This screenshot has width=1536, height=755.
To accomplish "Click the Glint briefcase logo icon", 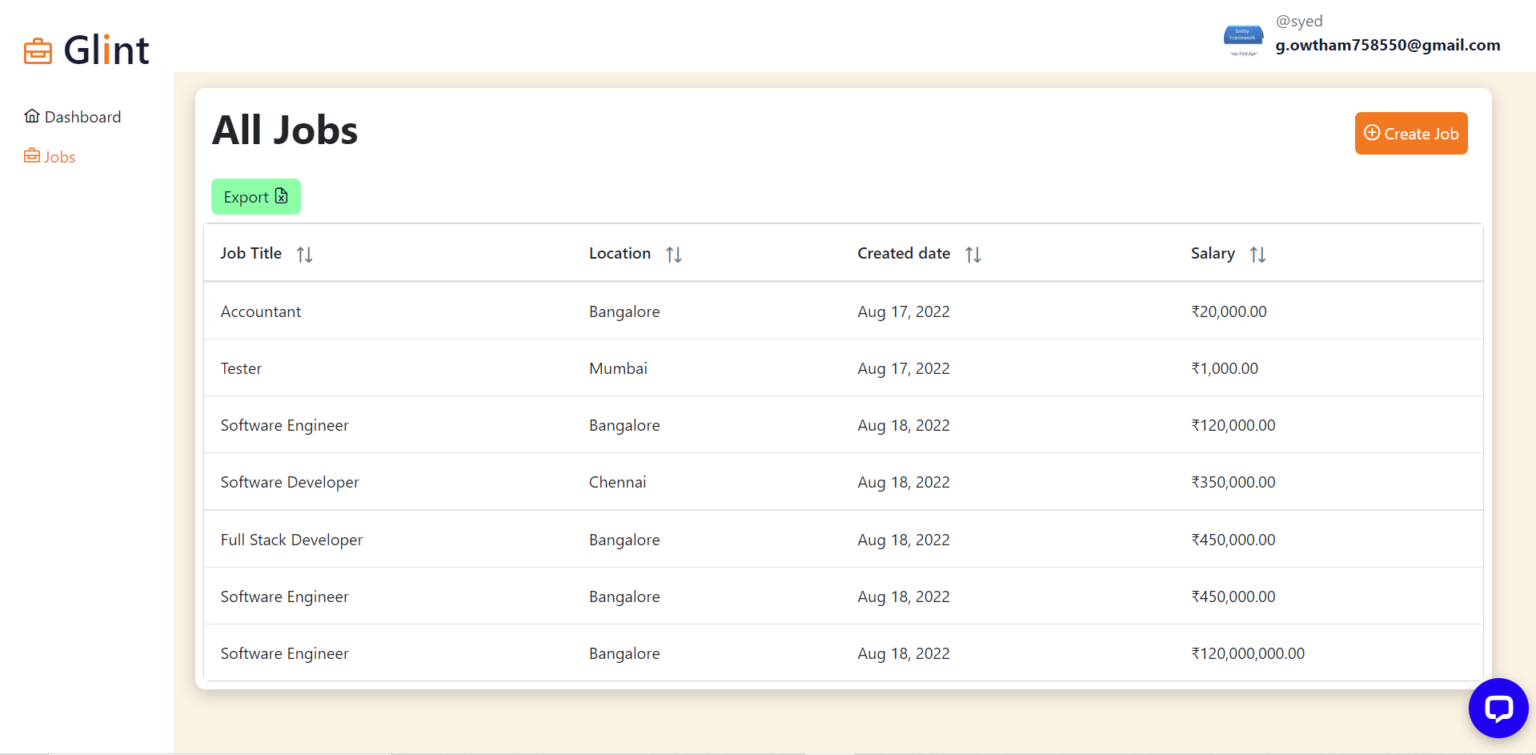I will click(38, 51).
